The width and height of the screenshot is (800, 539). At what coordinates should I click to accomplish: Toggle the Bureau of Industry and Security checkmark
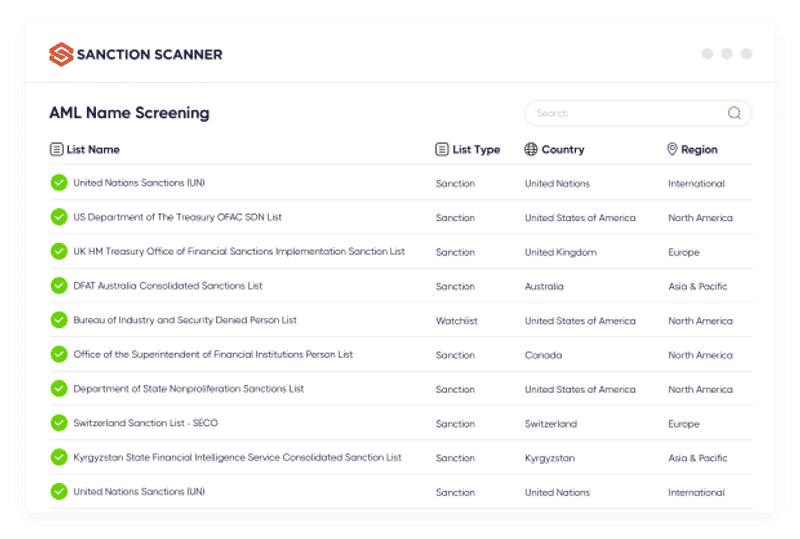59,320
